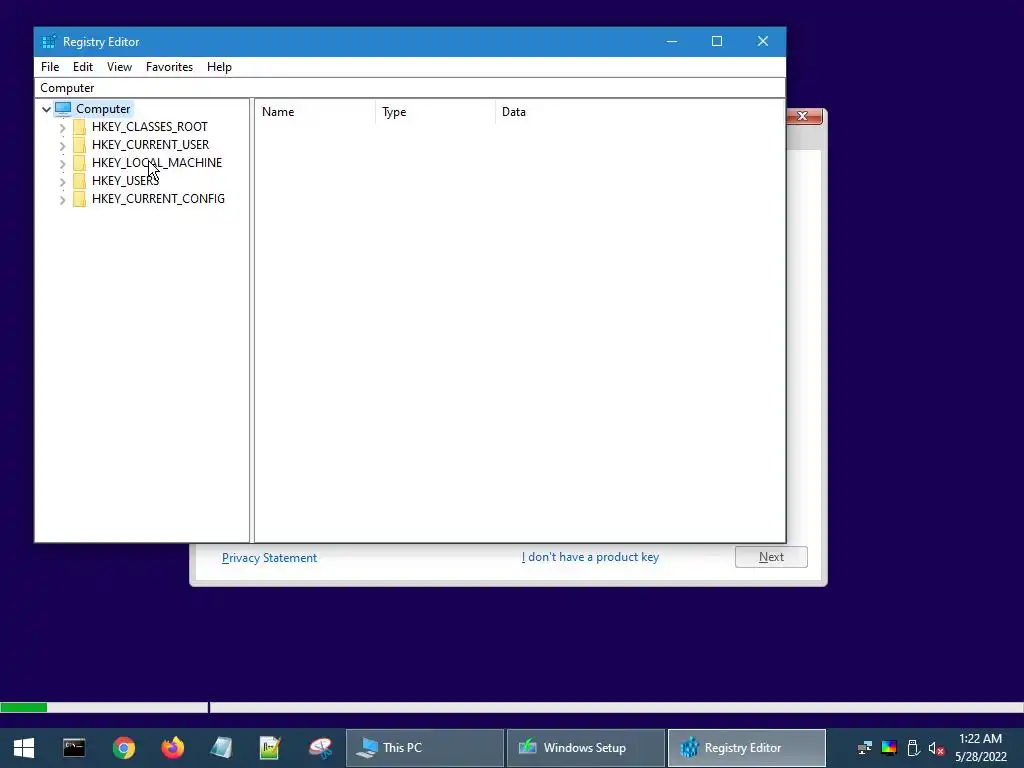Open the Windows Start menu
This screenshot has height=768, width=1024.
[x=24, y=748]
